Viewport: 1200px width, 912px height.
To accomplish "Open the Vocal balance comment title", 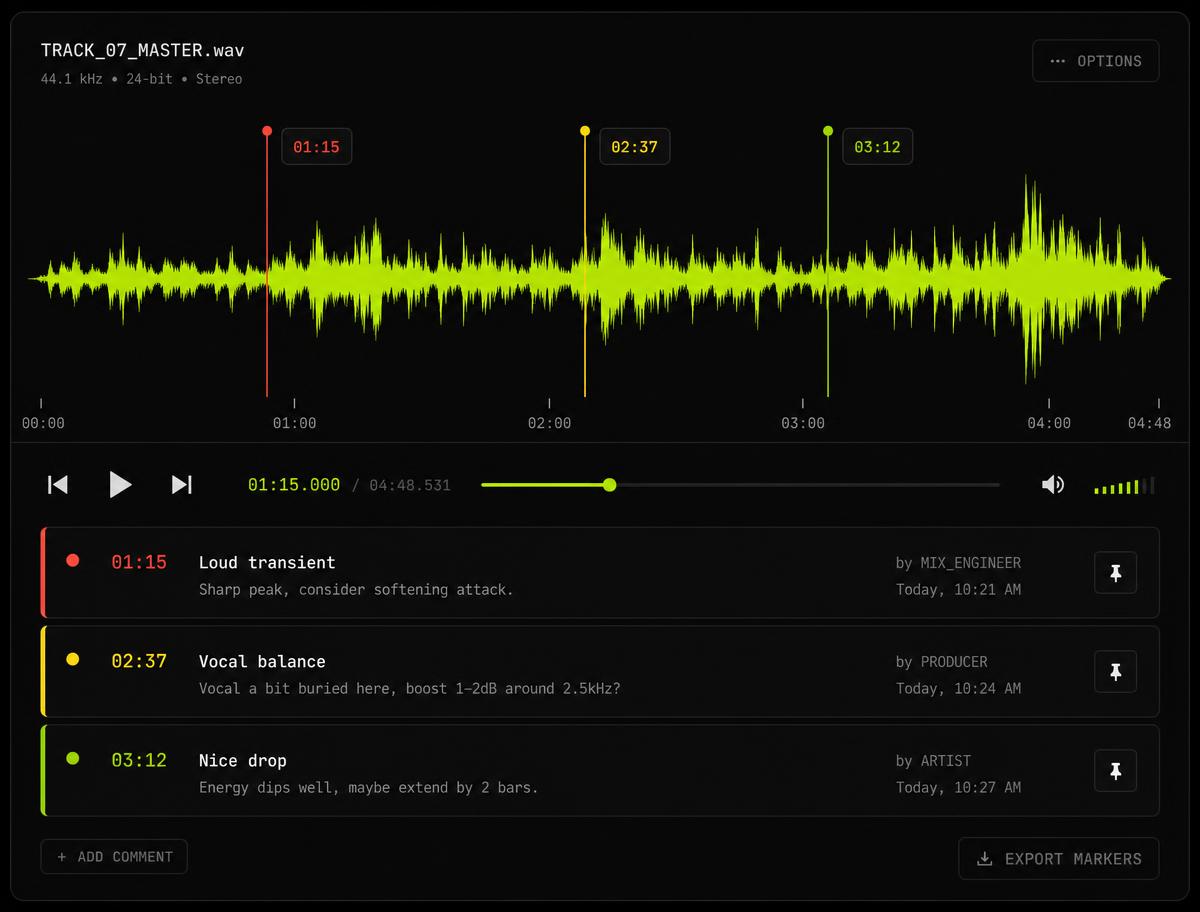I will tap(262, 662).
